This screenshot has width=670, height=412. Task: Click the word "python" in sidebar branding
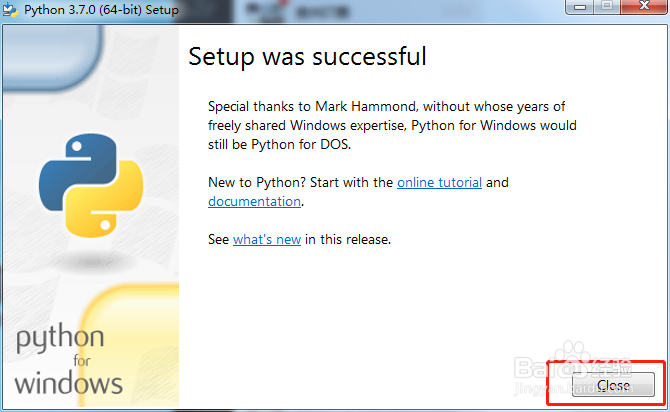(59, 340)
